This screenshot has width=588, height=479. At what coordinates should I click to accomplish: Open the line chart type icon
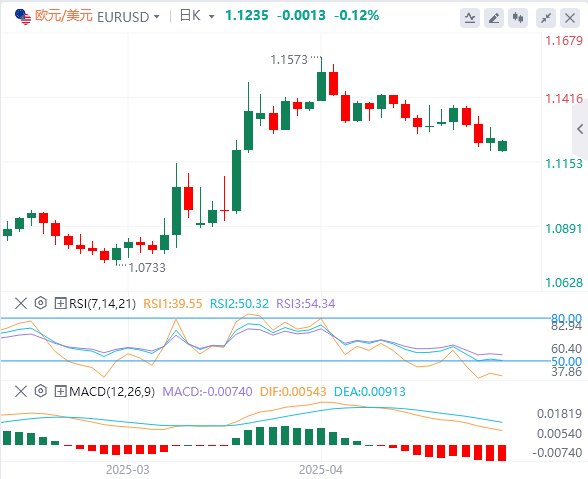tap(470, 18)
